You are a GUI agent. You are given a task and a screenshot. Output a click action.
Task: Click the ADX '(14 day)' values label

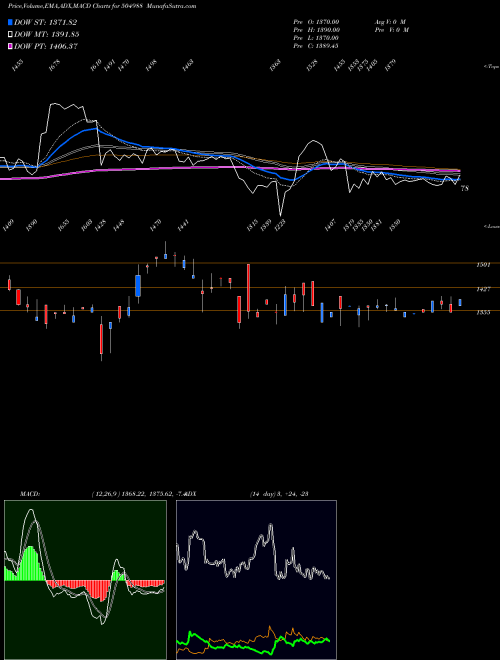pyautogui.click(x=279, y=493)
